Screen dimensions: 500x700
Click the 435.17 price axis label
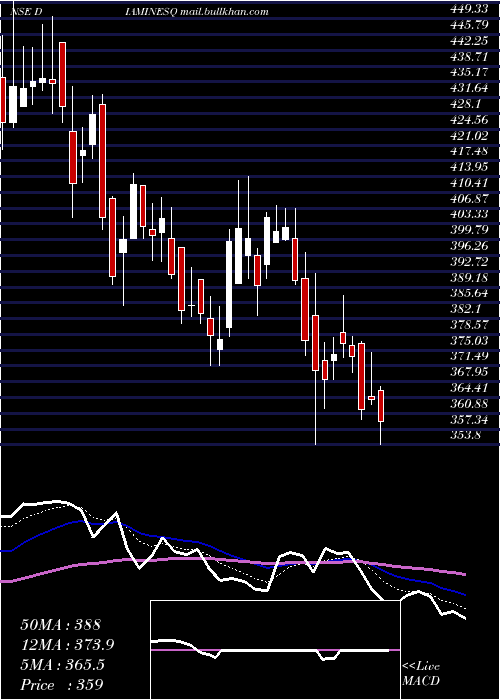471,72
